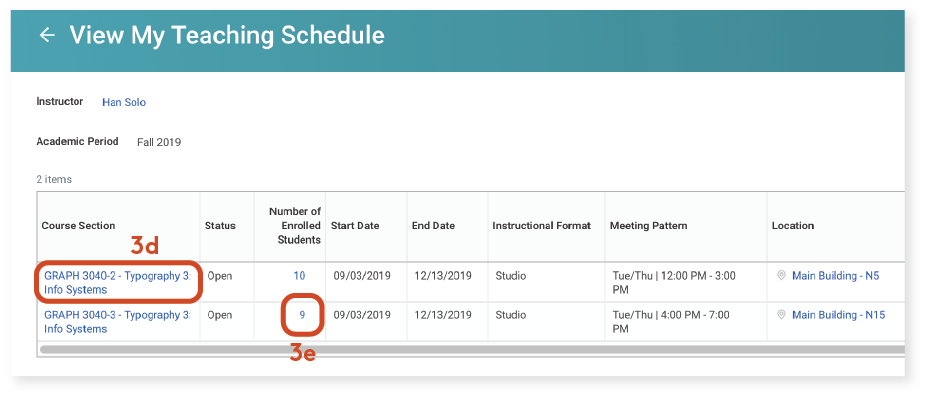Image resolution: width=926 pixels, height=397 pixels.
Task: Click the View My Teaching Schedule title
Action: point(227,35)
